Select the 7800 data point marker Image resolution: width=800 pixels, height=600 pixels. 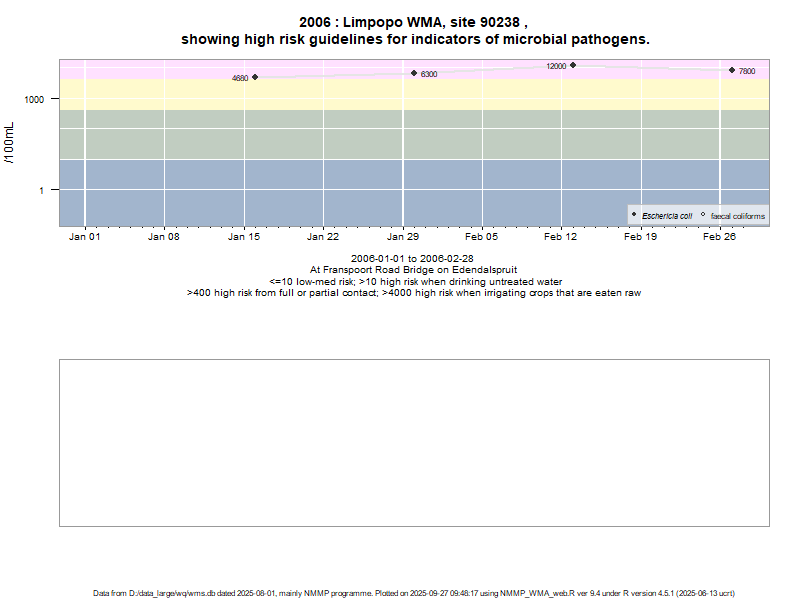coord(732,70)
